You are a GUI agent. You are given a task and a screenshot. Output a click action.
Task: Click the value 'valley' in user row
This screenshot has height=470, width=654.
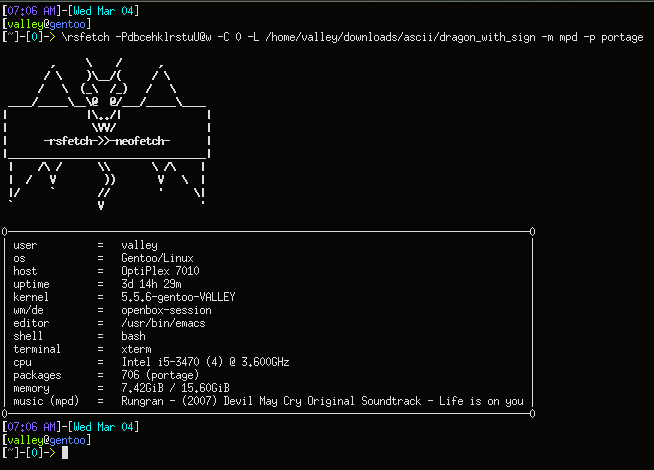139,245
